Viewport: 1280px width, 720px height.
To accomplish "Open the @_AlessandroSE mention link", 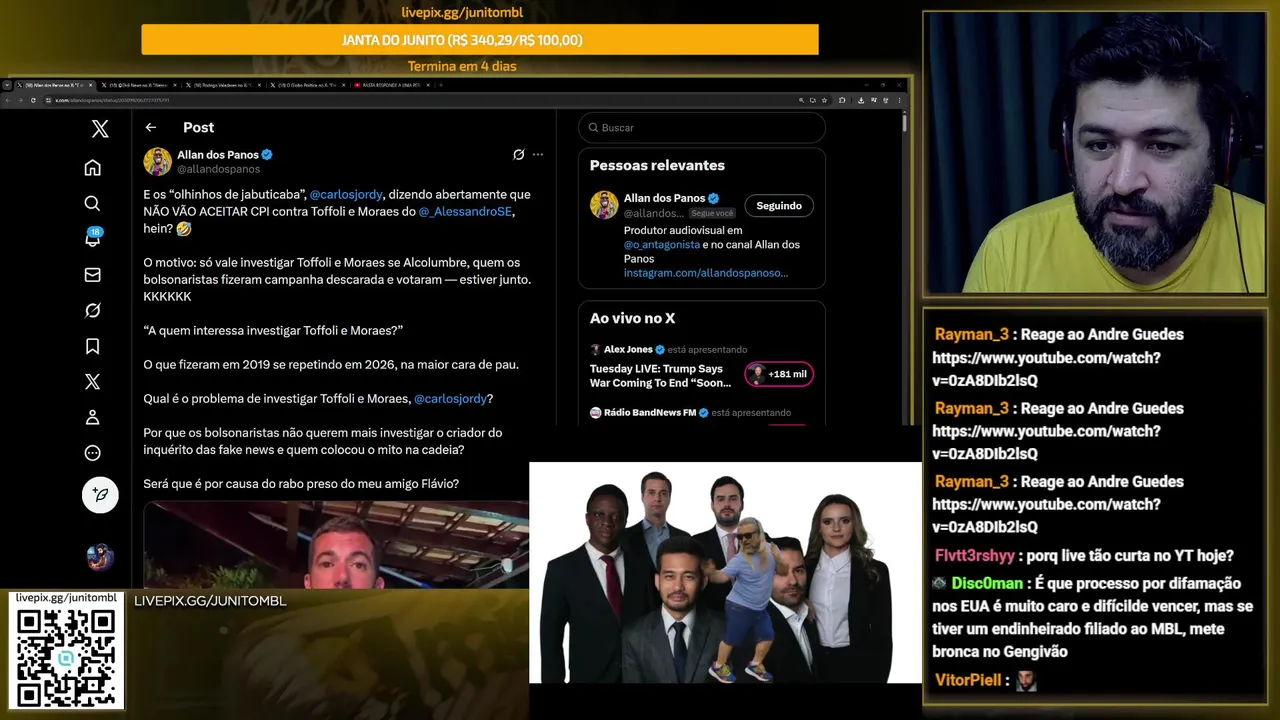I will [x=466, y=211].
